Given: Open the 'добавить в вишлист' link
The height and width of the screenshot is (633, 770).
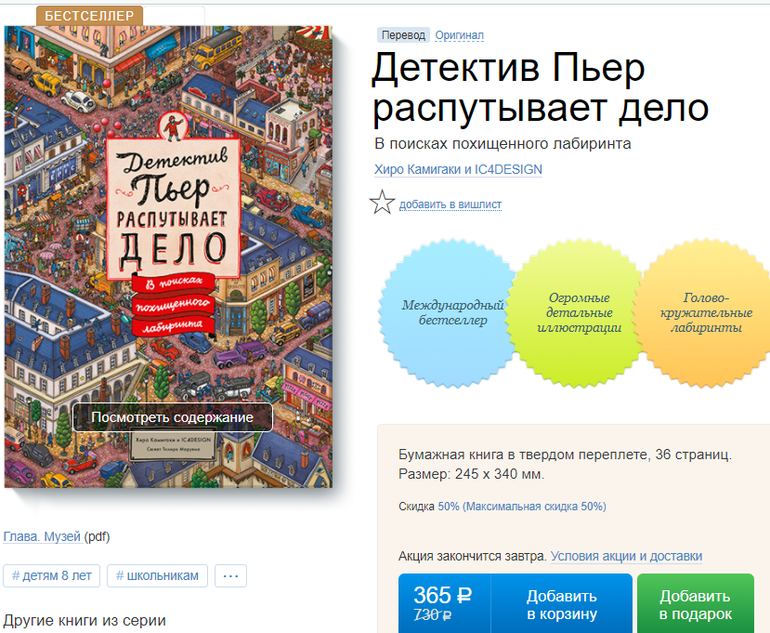Looking at the screenshot, I should click(450, 204).
